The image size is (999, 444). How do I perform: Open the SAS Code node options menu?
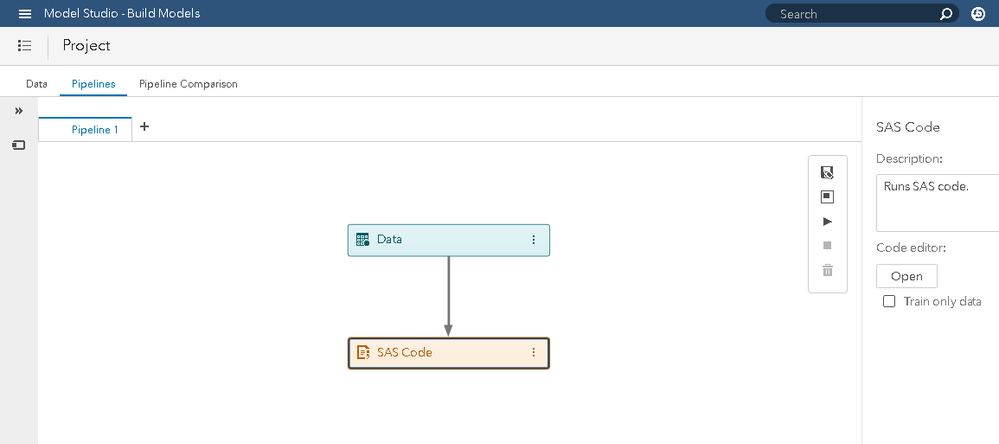tap(533, 353)
